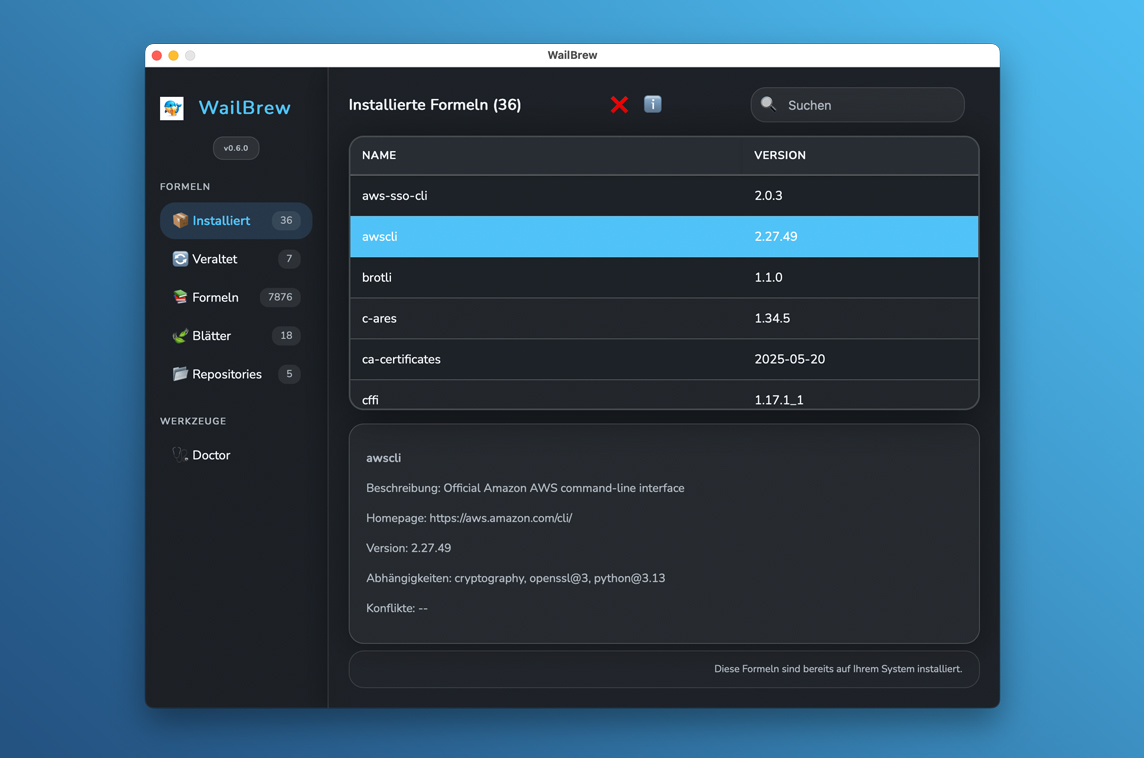
Task: Click the Repositories folder icon
Action: (x=180, y=374)
